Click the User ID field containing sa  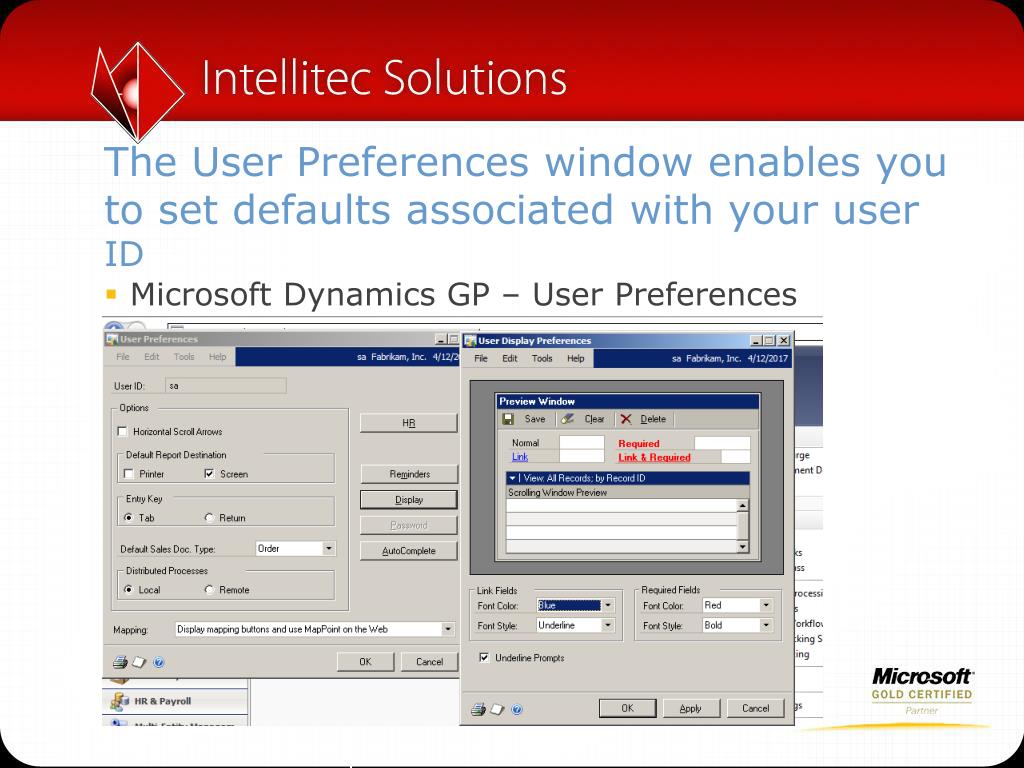225,386
